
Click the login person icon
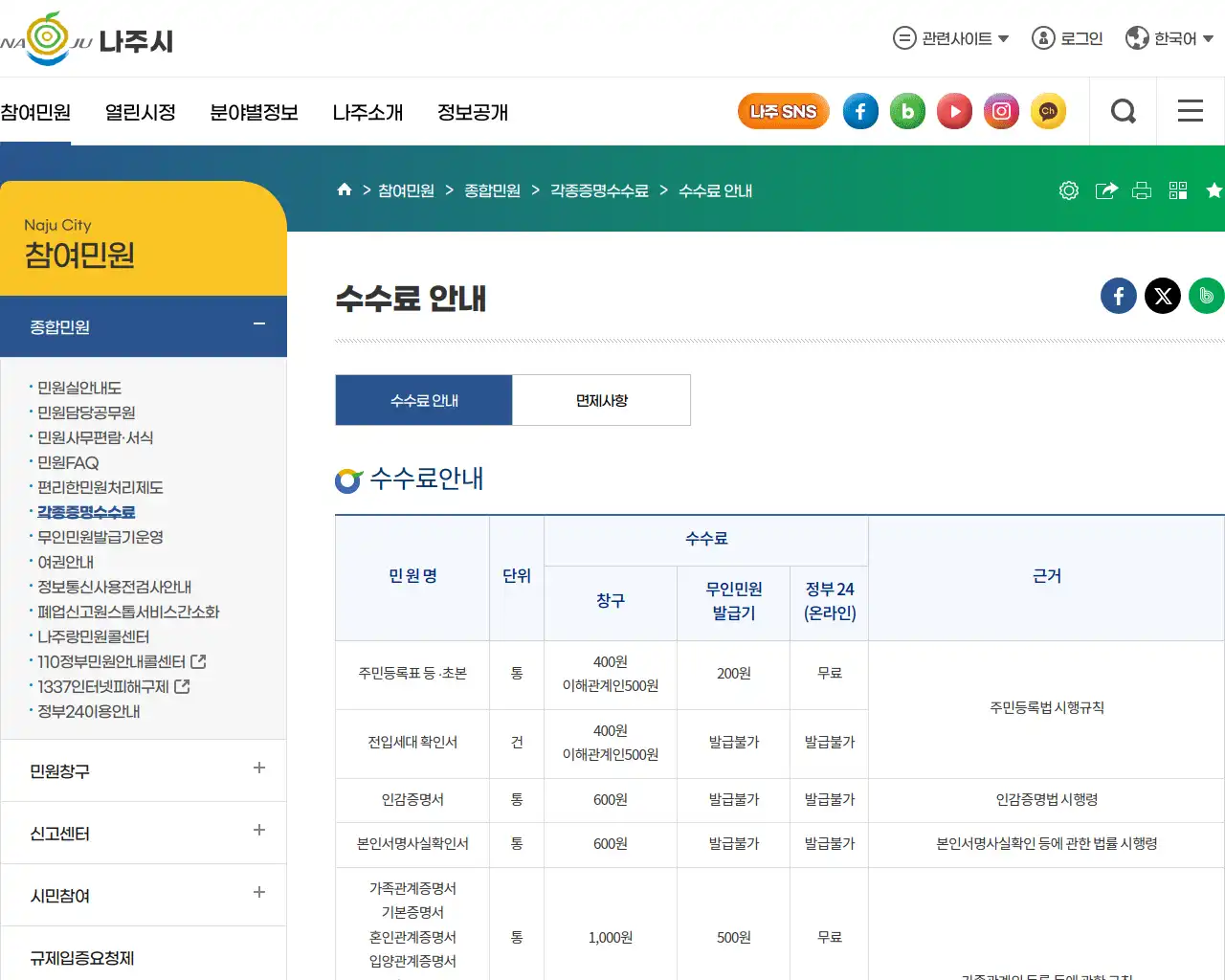click(x=1043, y=38)
